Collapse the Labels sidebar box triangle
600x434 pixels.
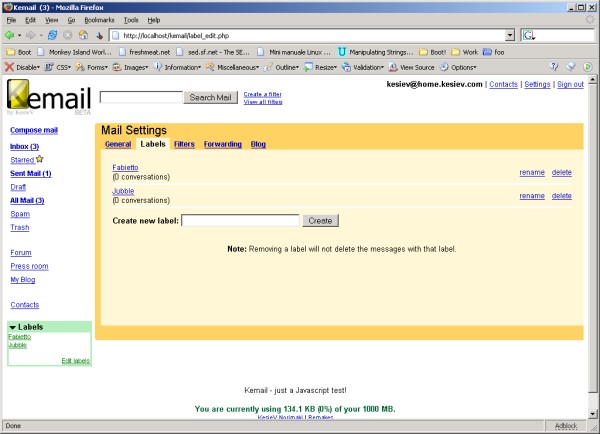point(13,327)
